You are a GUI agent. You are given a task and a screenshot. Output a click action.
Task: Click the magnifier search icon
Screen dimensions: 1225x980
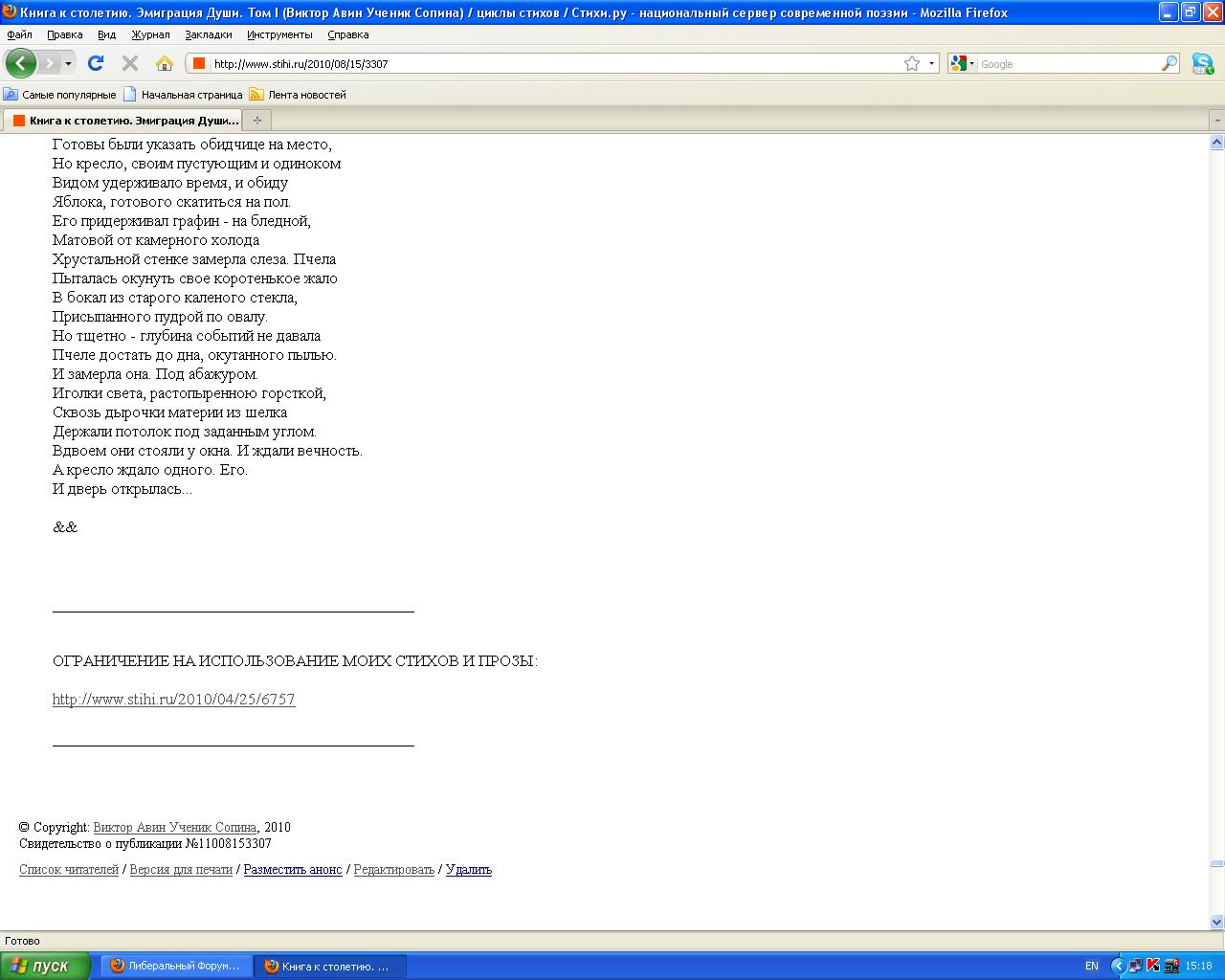click(x=1169, y=63)
